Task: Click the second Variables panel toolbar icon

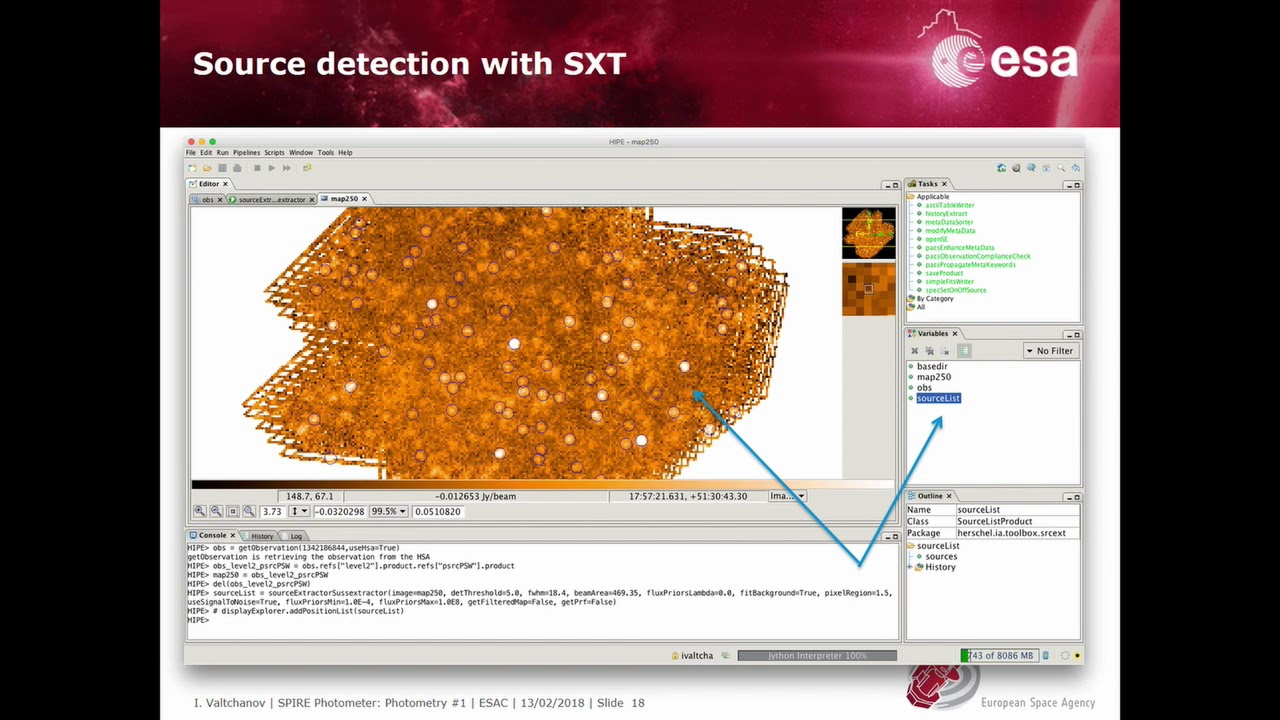Action: [929, 351]
